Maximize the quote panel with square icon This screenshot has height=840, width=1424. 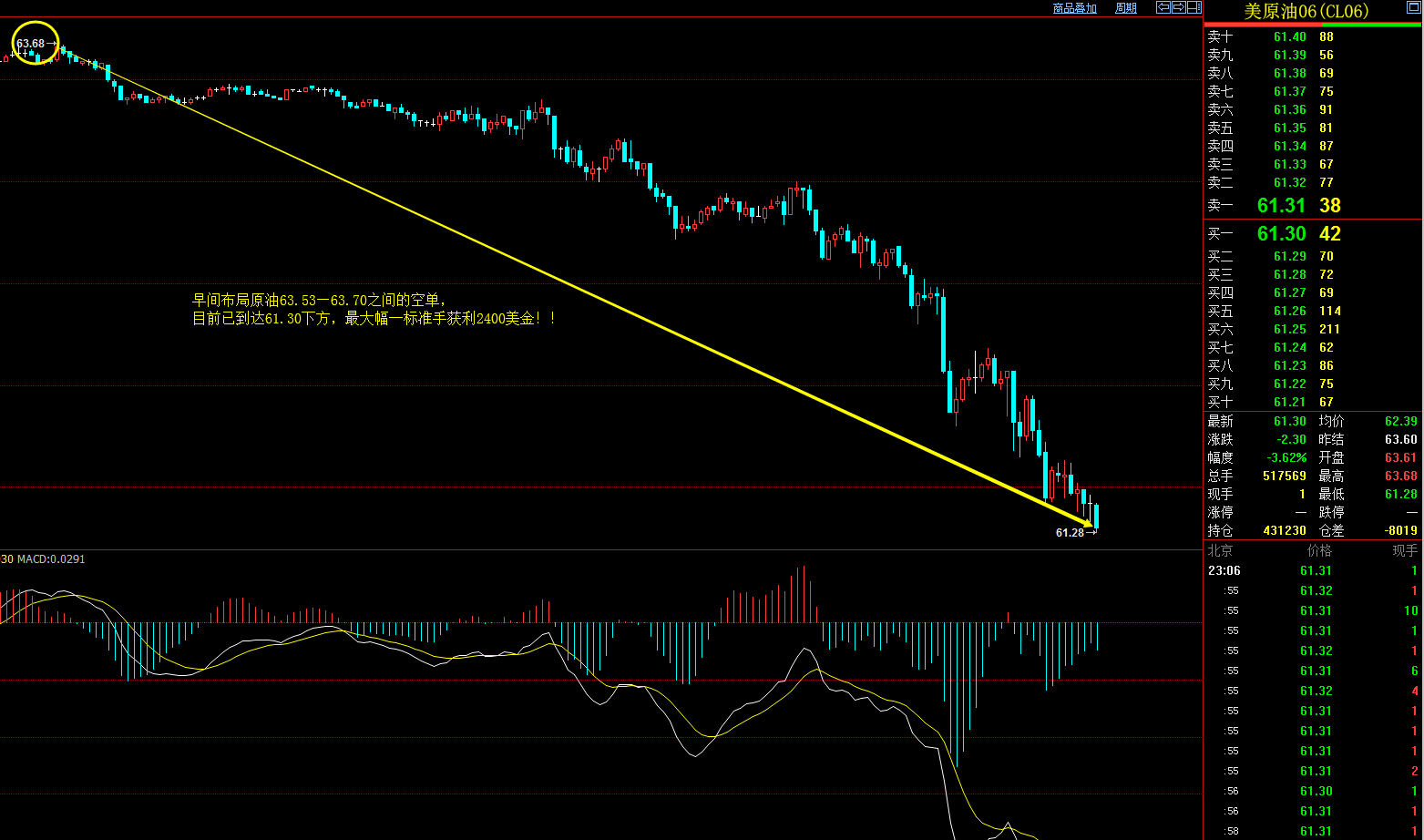1414,7
